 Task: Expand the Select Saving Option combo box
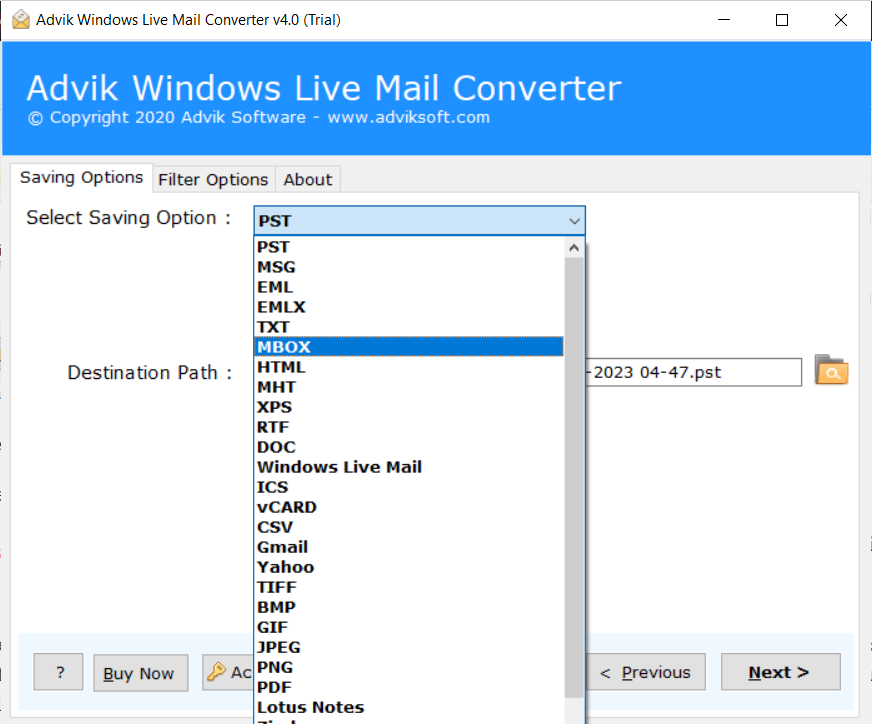click(419, 221)
